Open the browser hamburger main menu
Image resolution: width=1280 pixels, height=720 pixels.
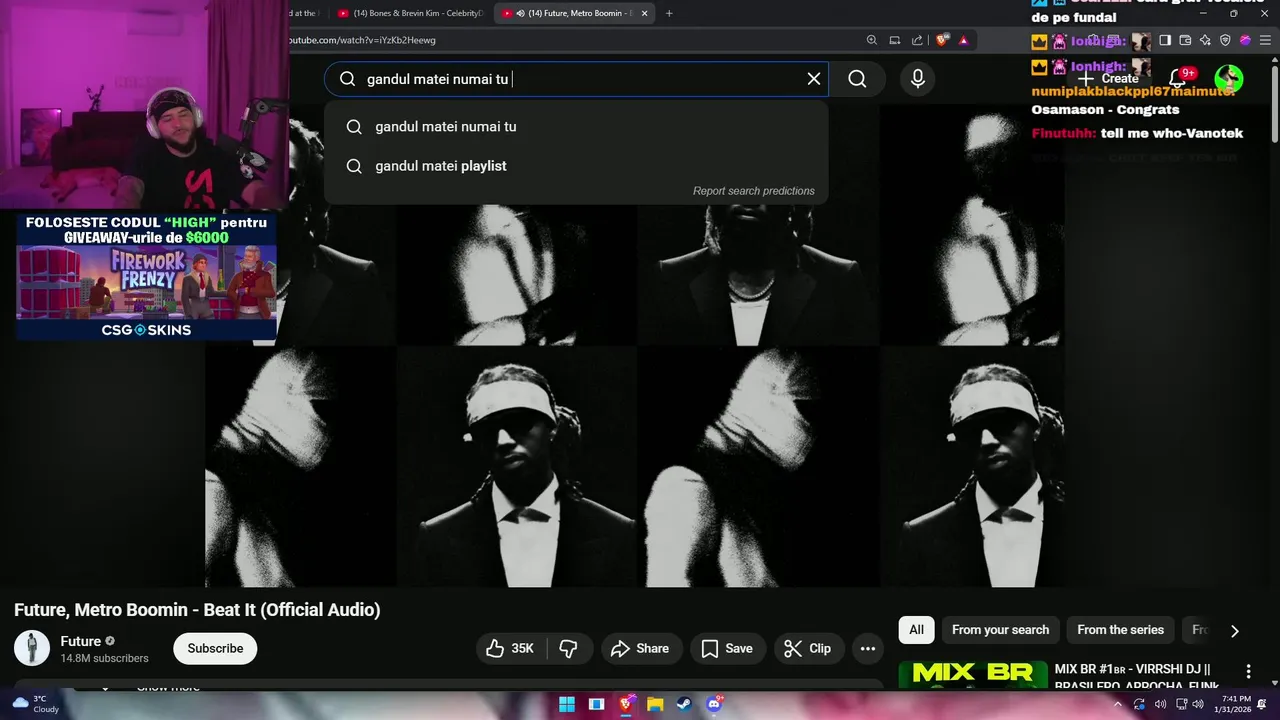1265,40
